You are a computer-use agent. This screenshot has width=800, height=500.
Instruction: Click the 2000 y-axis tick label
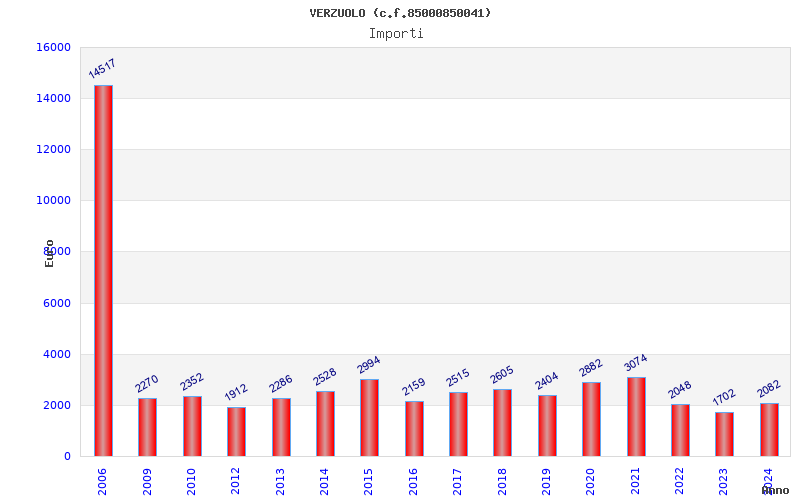click(x=57, y=405)
